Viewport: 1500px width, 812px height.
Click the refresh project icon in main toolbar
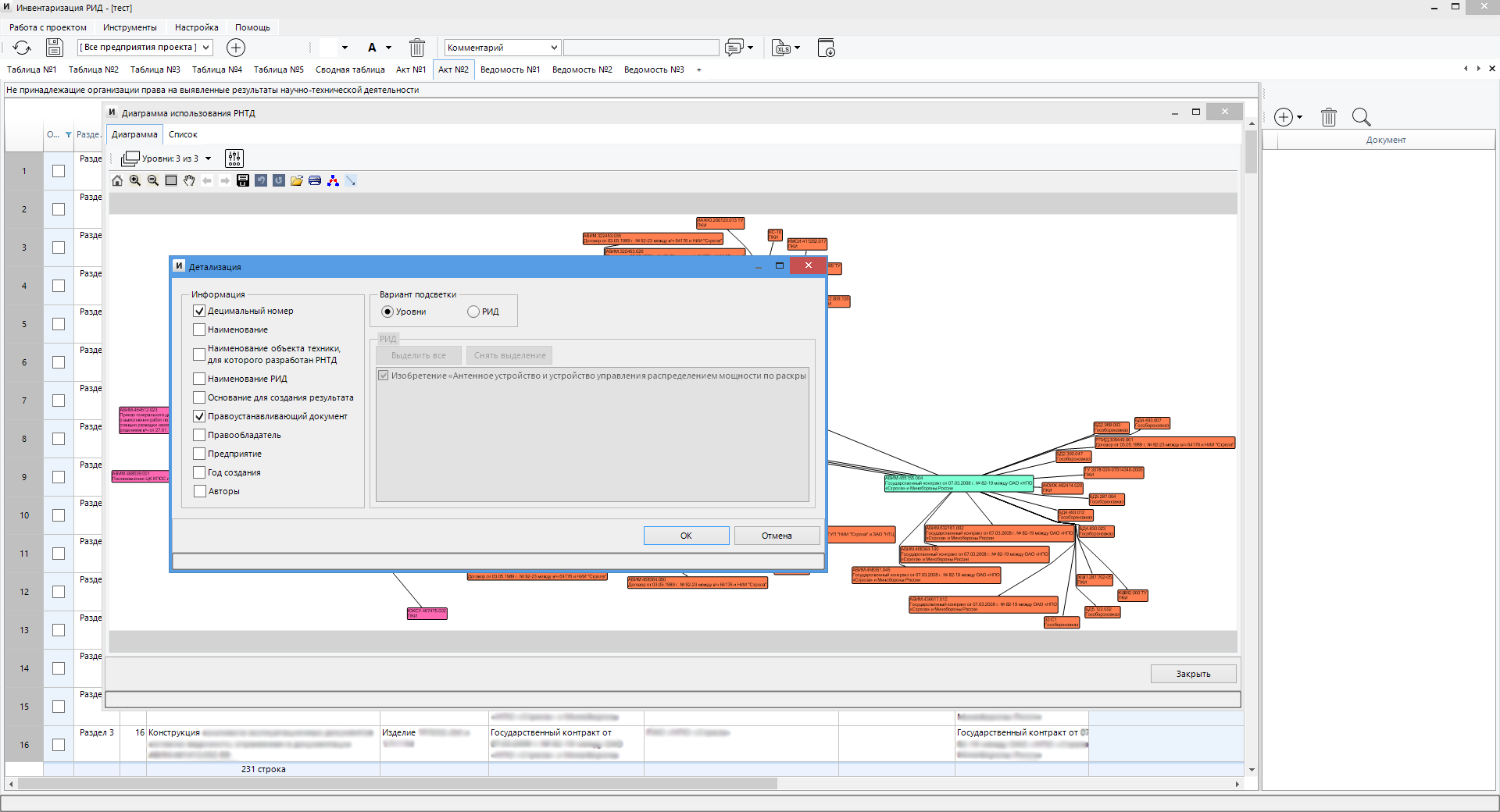(22, 48)
